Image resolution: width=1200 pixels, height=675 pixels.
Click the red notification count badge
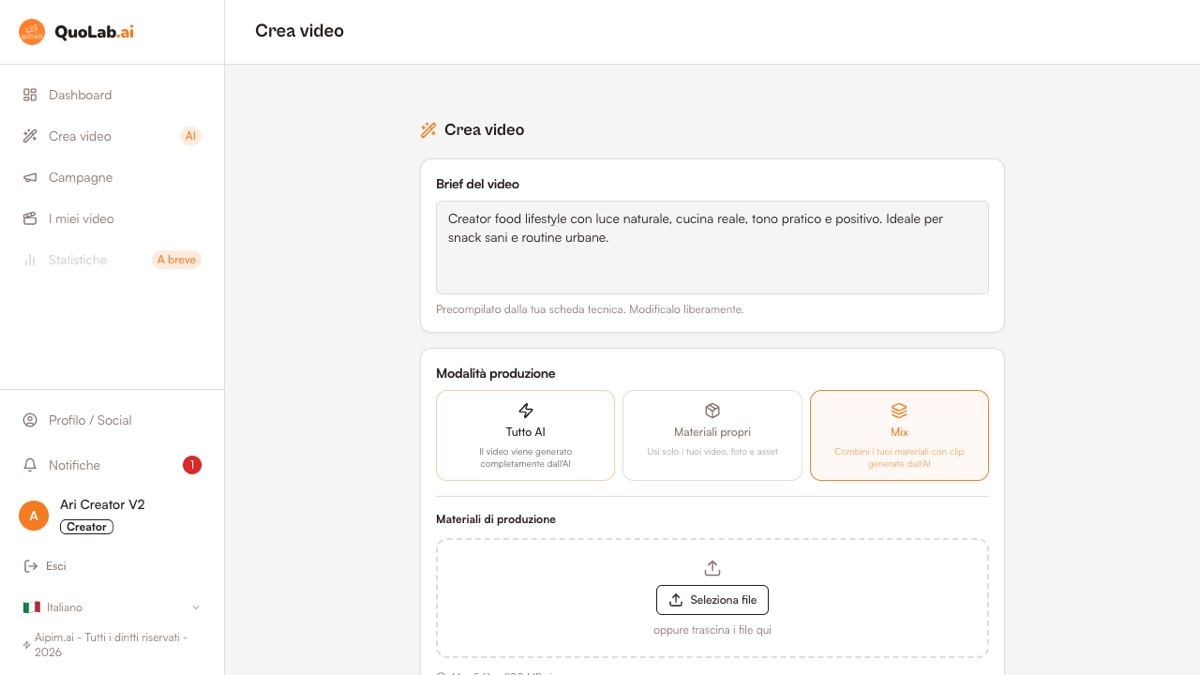coord(192,465)
